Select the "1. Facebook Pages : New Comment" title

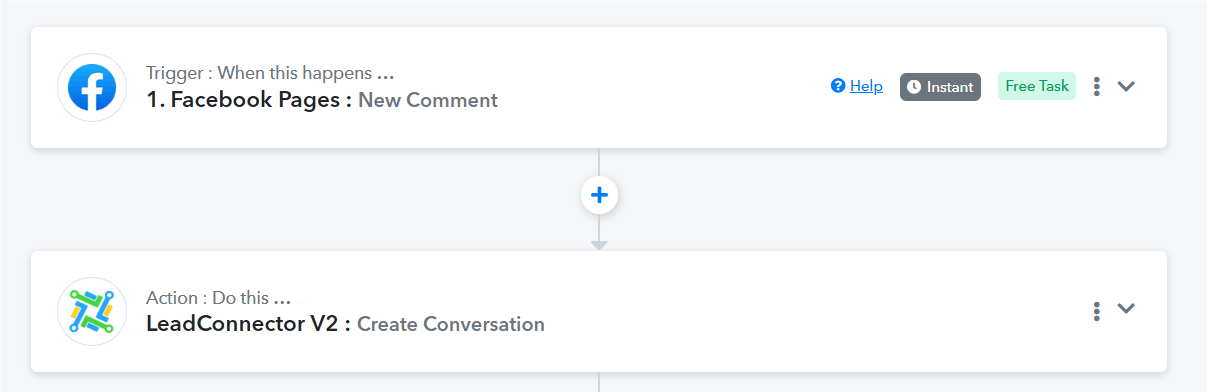(322, 100)
